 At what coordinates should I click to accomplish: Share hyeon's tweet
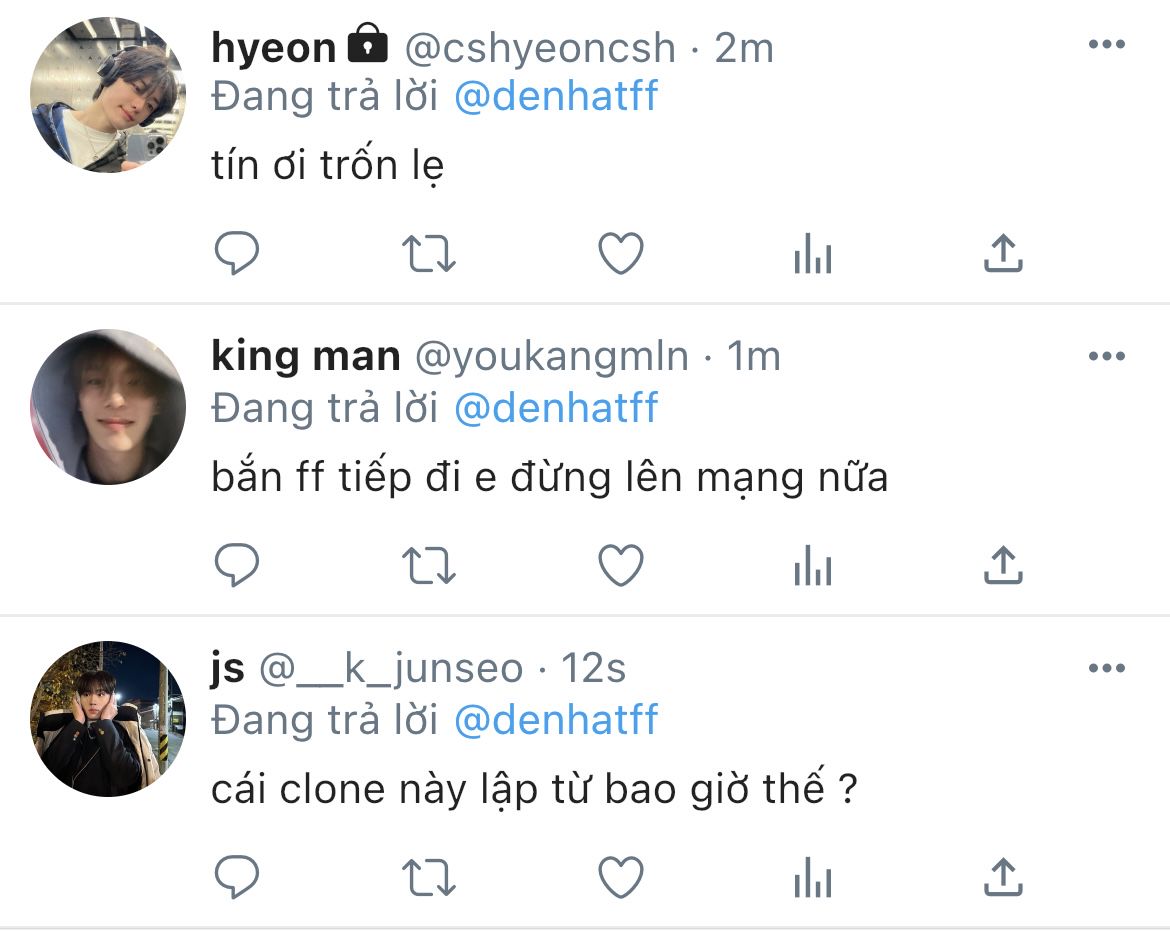coord(1002,254)
